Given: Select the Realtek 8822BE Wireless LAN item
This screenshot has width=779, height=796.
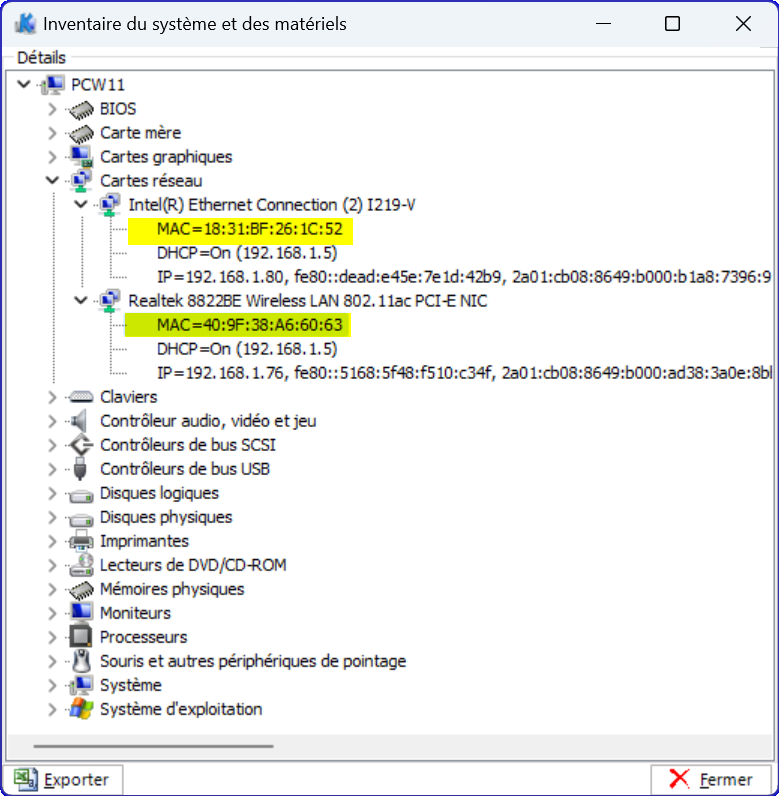Looking at the screenshot, I should click(308, 301).
